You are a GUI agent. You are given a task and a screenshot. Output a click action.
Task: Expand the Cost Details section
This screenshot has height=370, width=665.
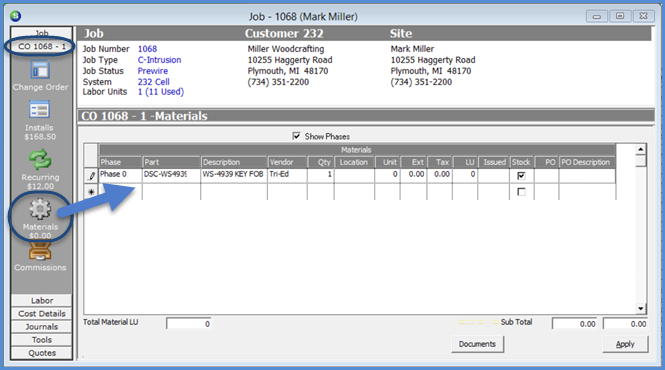[x=42, y=314]
